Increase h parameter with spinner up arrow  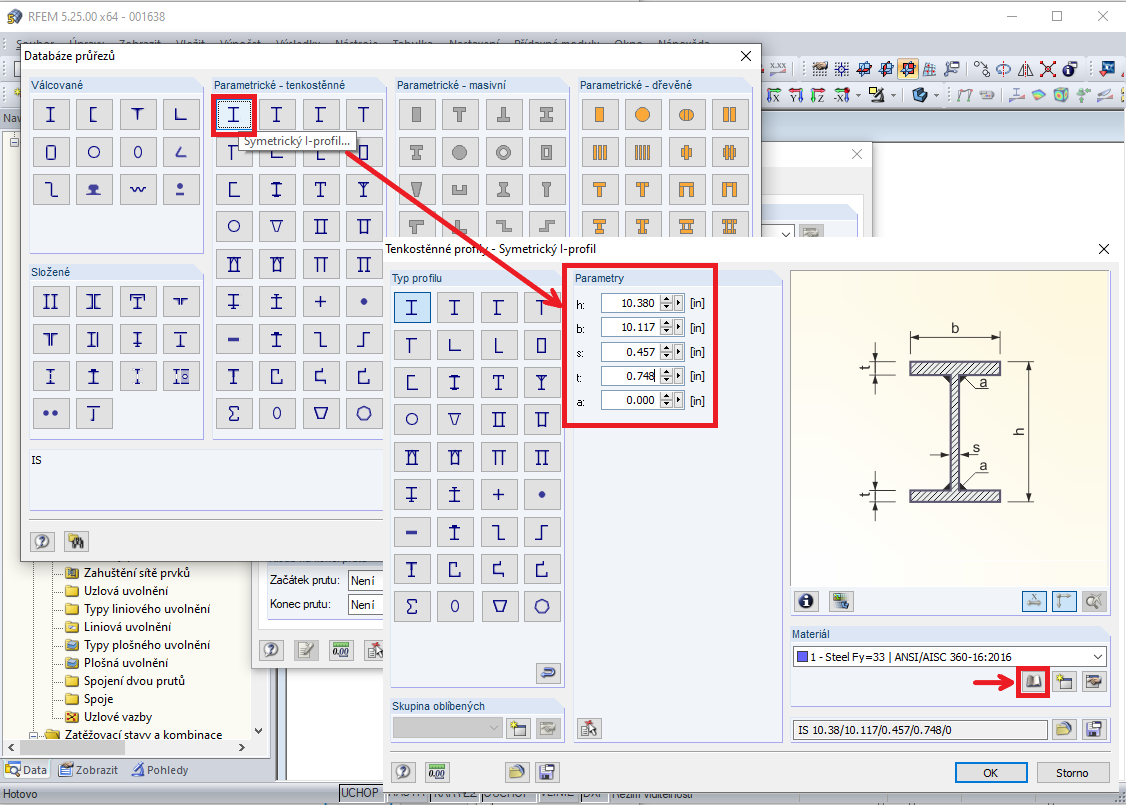666,299
